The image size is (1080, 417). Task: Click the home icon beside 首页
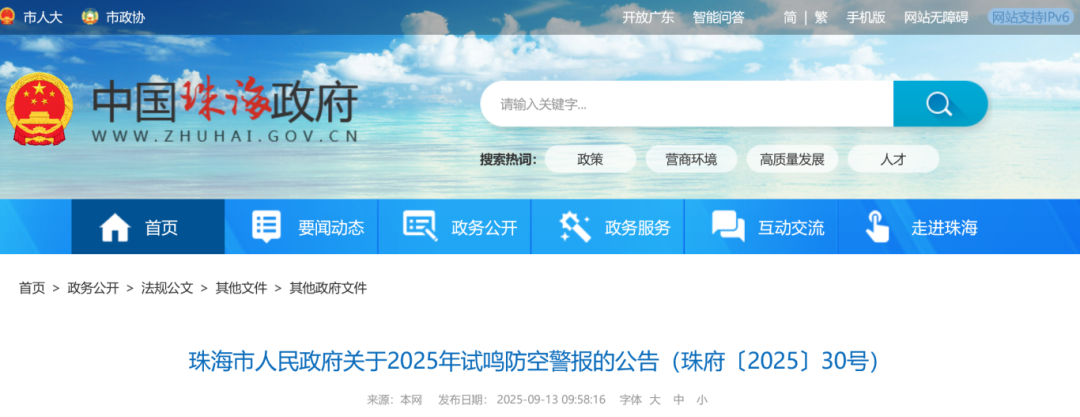(115, 227)
